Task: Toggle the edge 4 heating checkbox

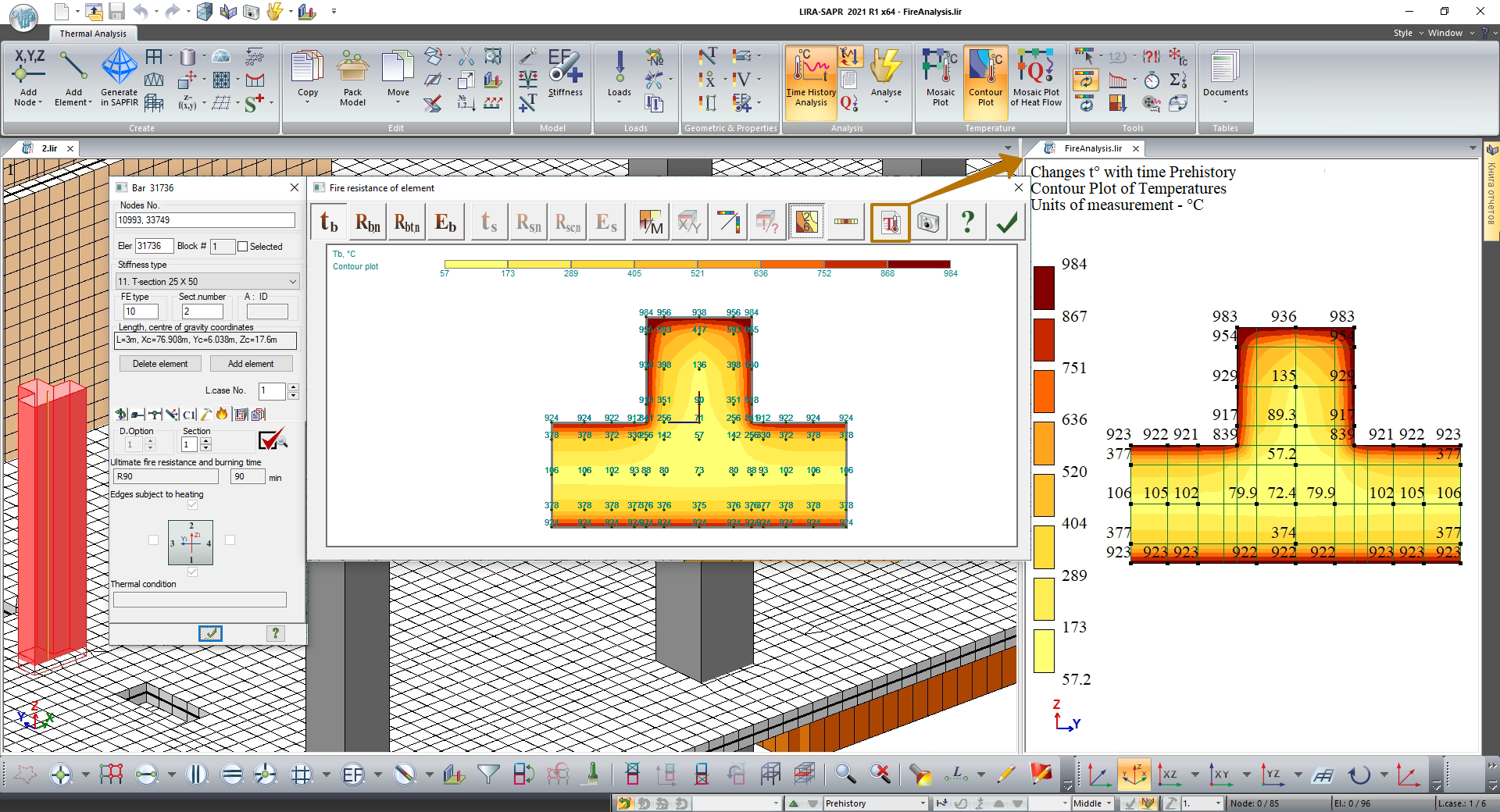Action: pos(230,540)
